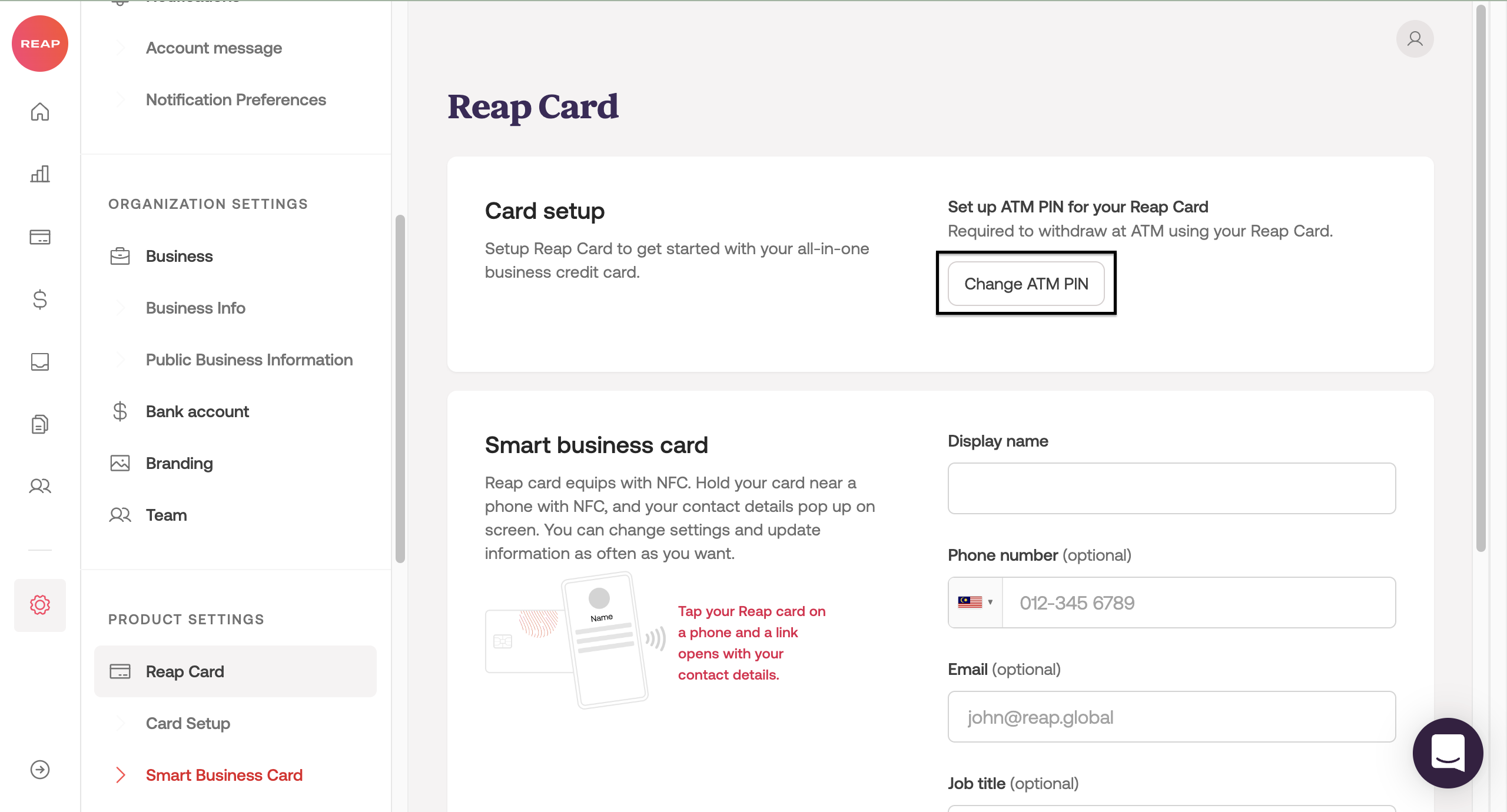Expand the Business settings section
1507x812 pixels.
click(x=179, y=257)
